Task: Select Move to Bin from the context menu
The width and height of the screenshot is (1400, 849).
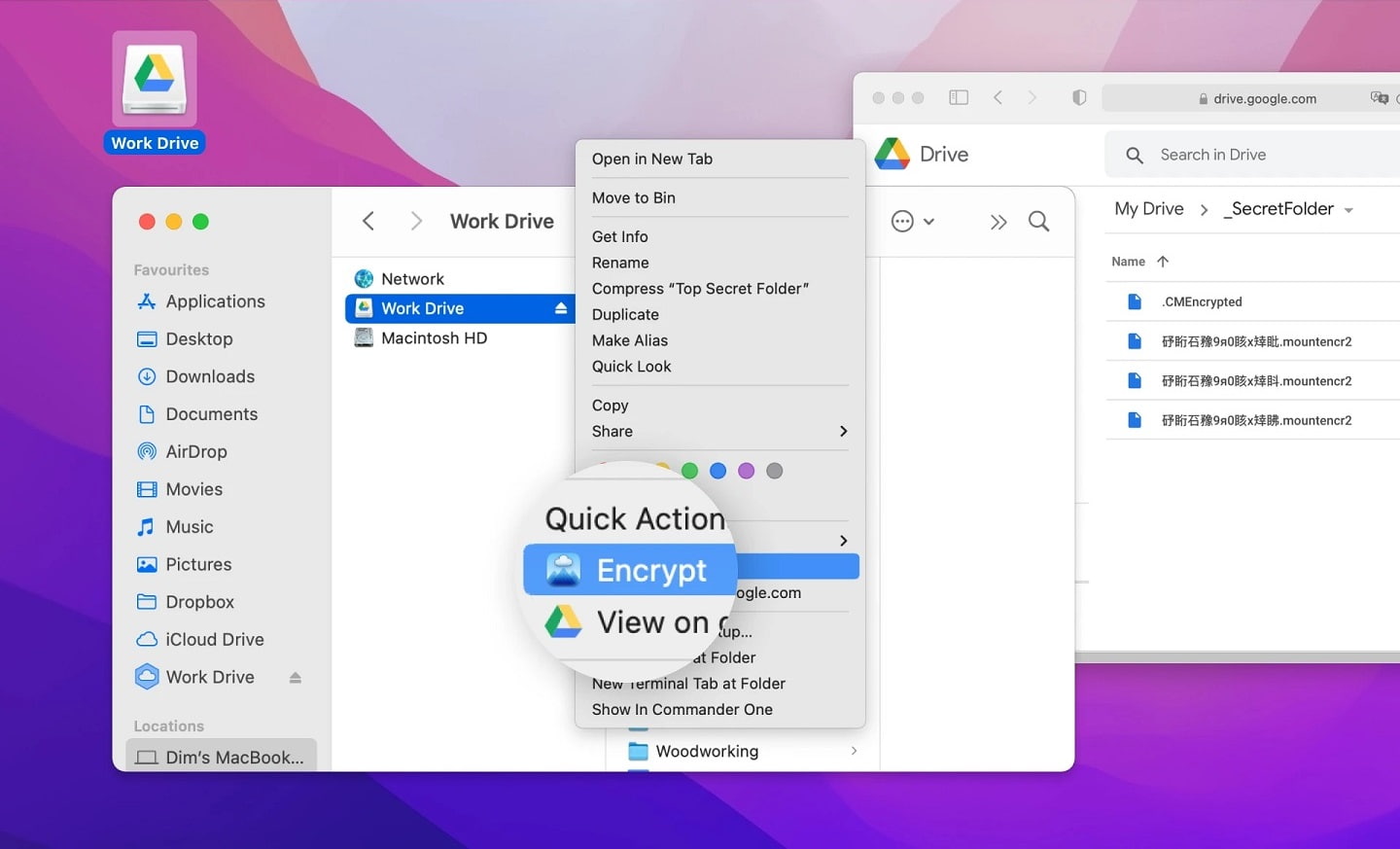Action: point(634,197)
